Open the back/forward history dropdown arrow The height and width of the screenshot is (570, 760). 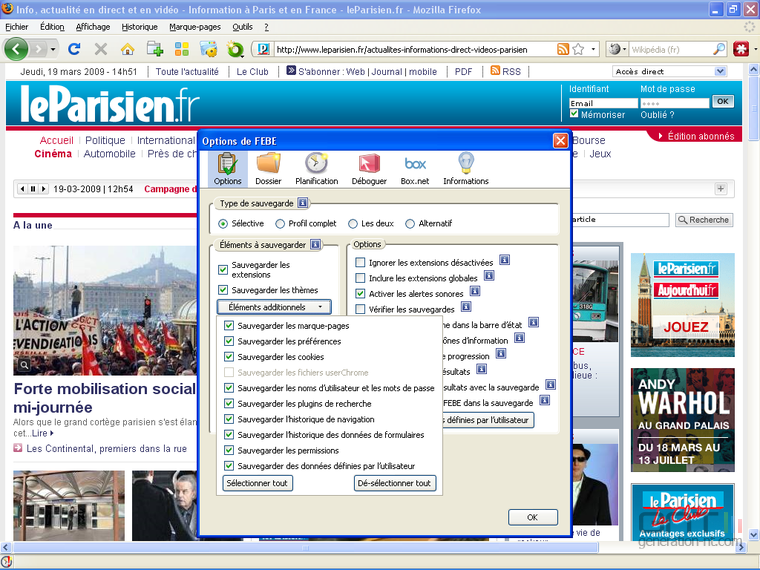53,49
